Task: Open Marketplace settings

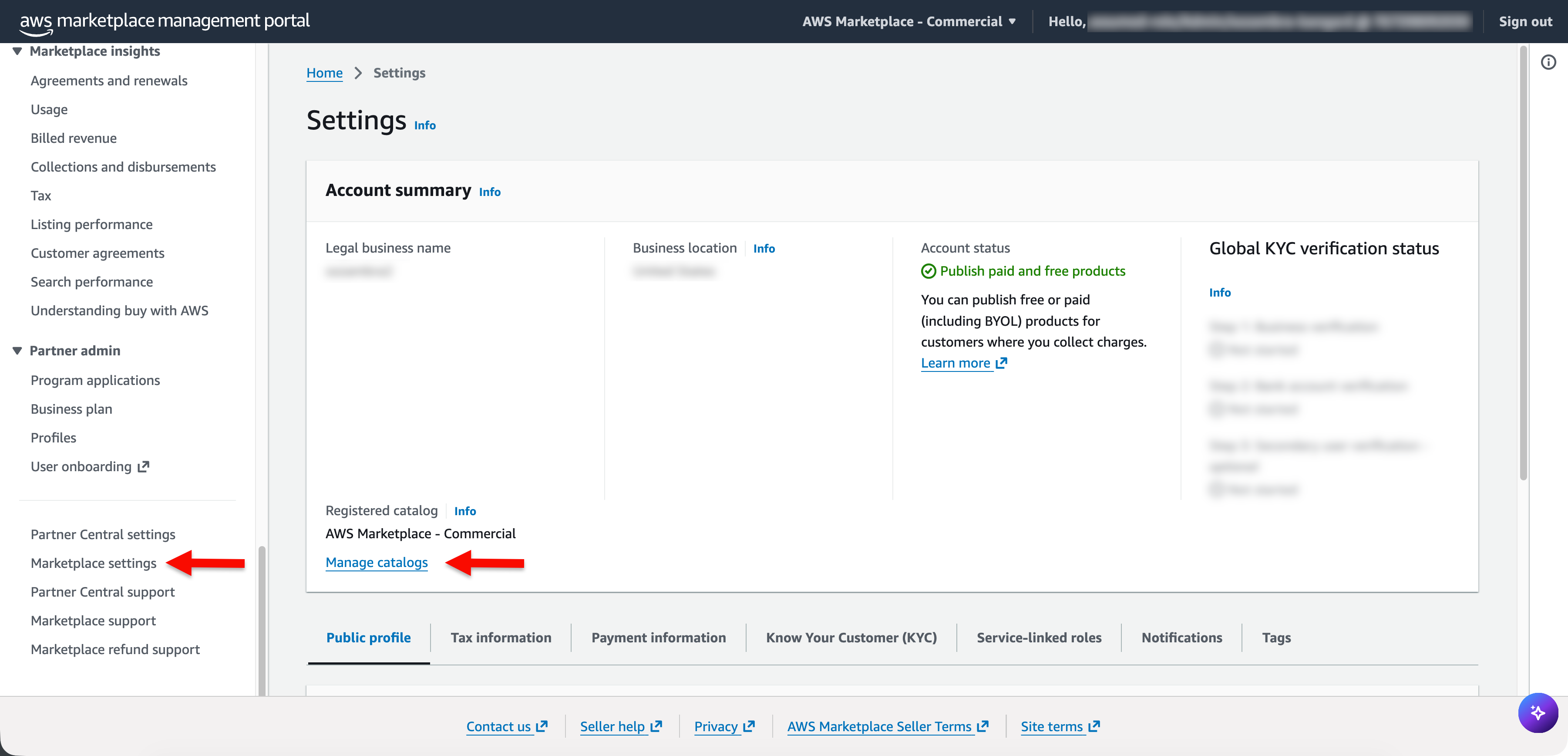Action: pos(93,563)
